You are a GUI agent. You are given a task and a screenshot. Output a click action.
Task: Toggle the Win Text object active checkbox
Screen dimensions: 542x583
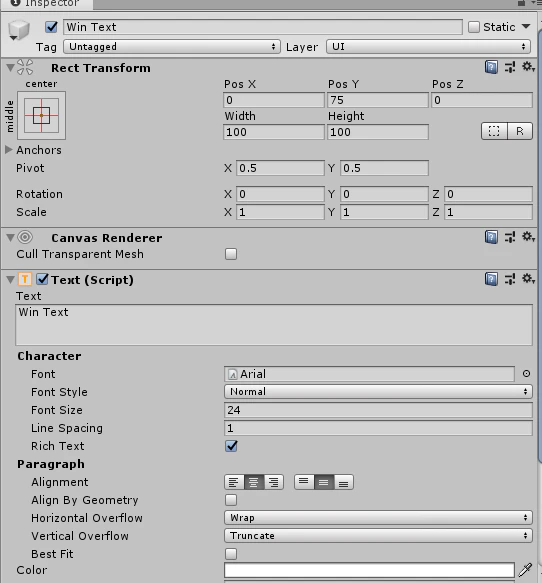[x=51, y=27]
